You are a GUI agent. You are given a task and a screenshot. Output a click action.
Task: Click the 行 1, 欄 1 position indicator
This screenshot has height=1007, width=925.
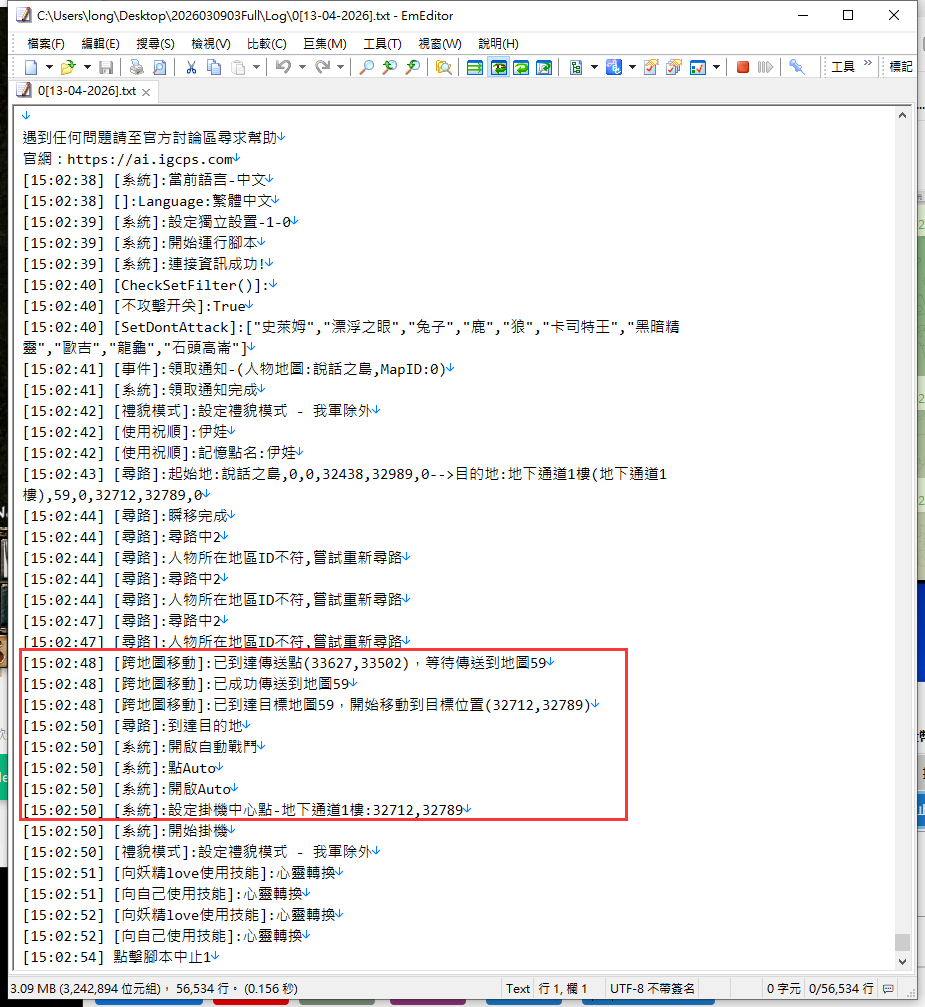tap(563, 988)
